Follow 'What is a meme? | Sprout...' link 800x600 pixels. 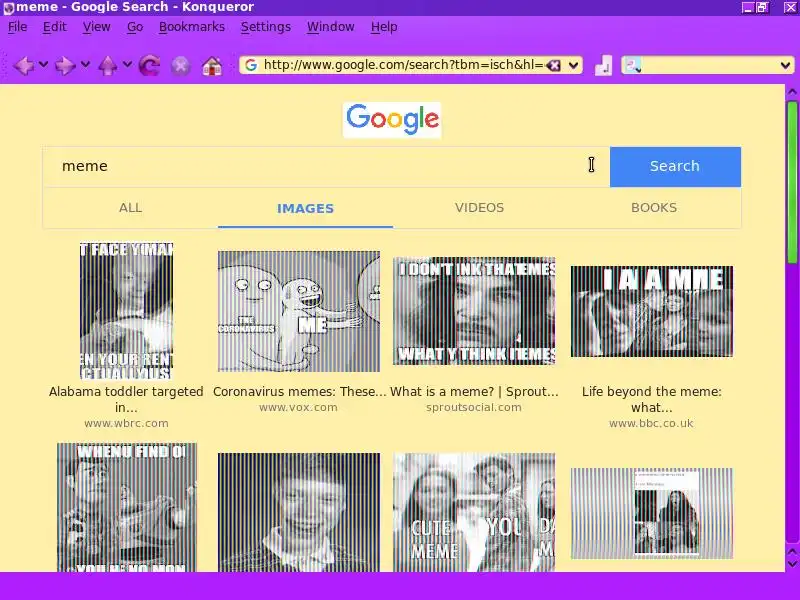[474, 392]
